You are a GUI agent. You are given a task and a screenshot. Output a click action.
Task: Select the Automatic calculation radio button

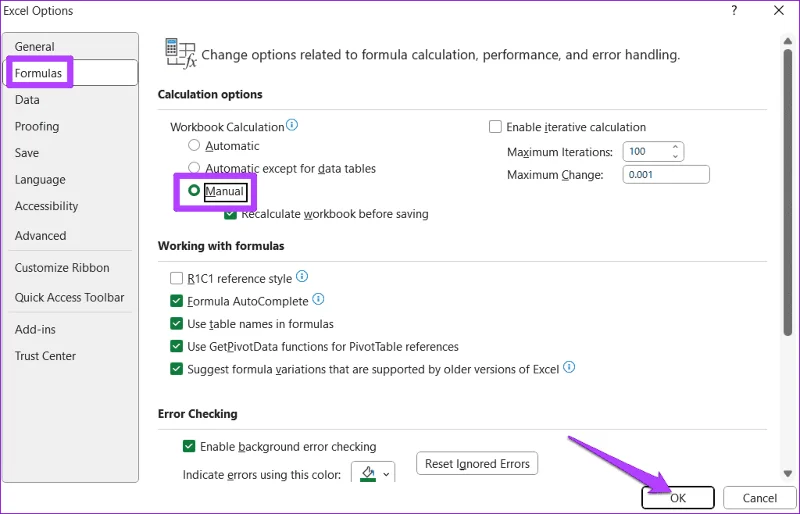click(194, 145)
